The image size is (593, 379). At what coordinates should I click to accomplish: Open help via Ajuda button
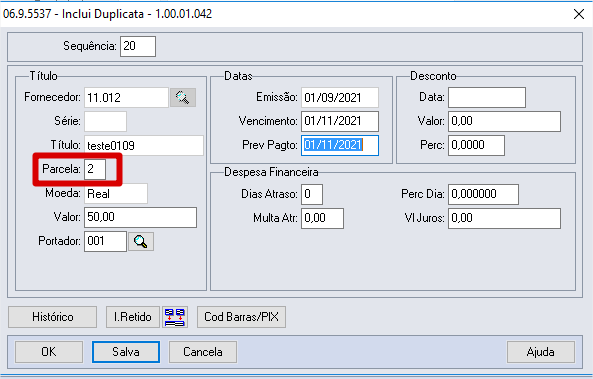540,352
